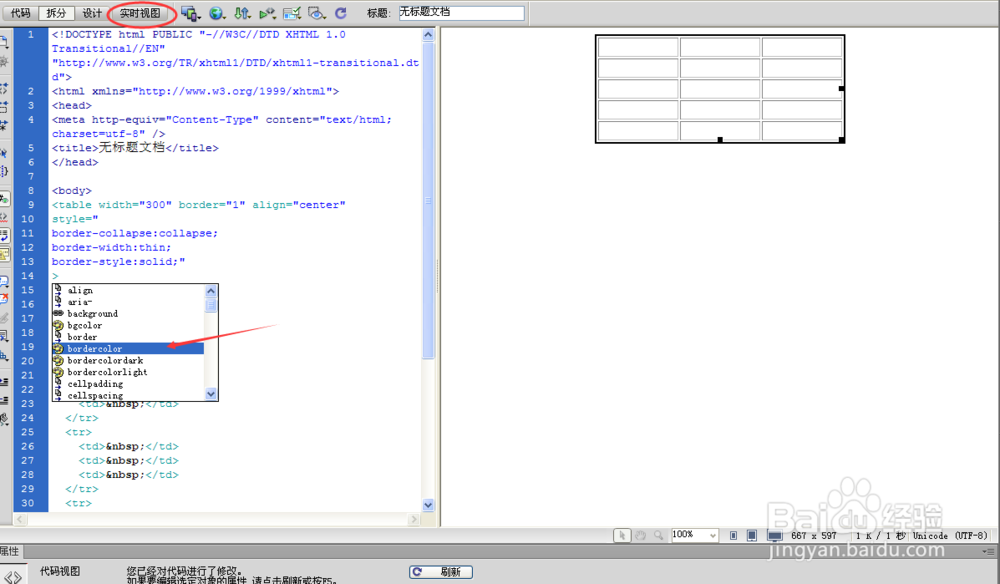
Task: Select bordercolorlight in the code hint list
Action: 128,372
